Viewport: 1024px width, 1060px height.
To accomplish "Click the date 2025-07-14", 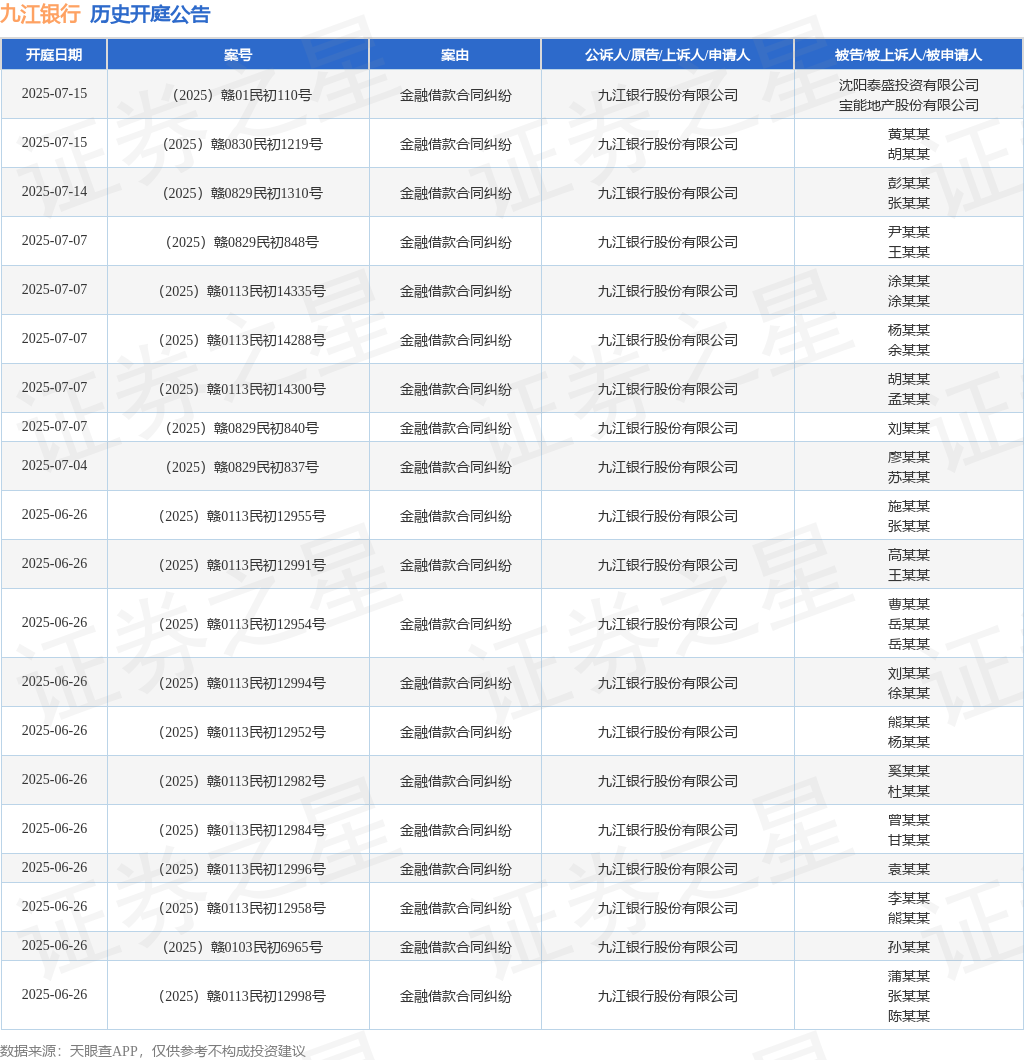I will 54,191.
